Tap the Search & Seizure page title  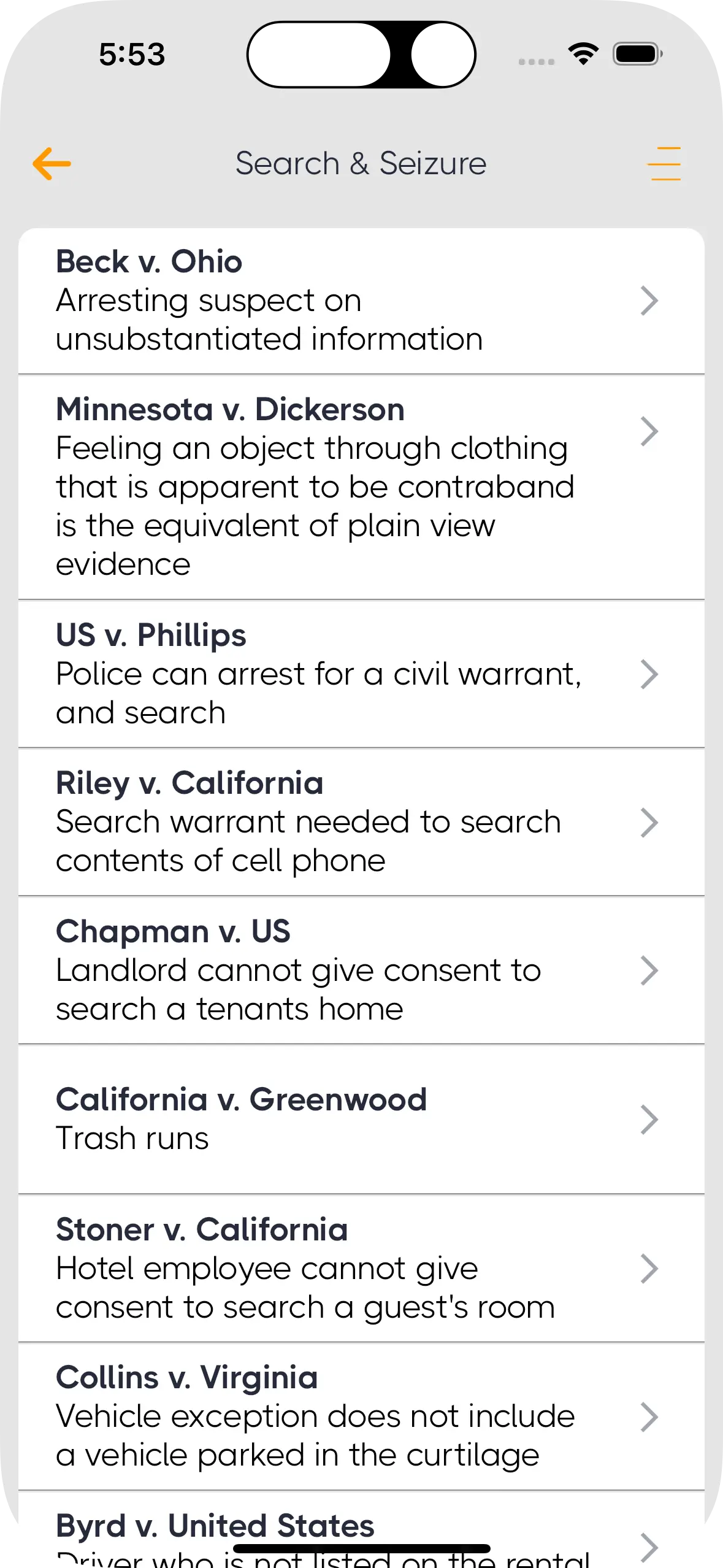(x=361, y=164)
